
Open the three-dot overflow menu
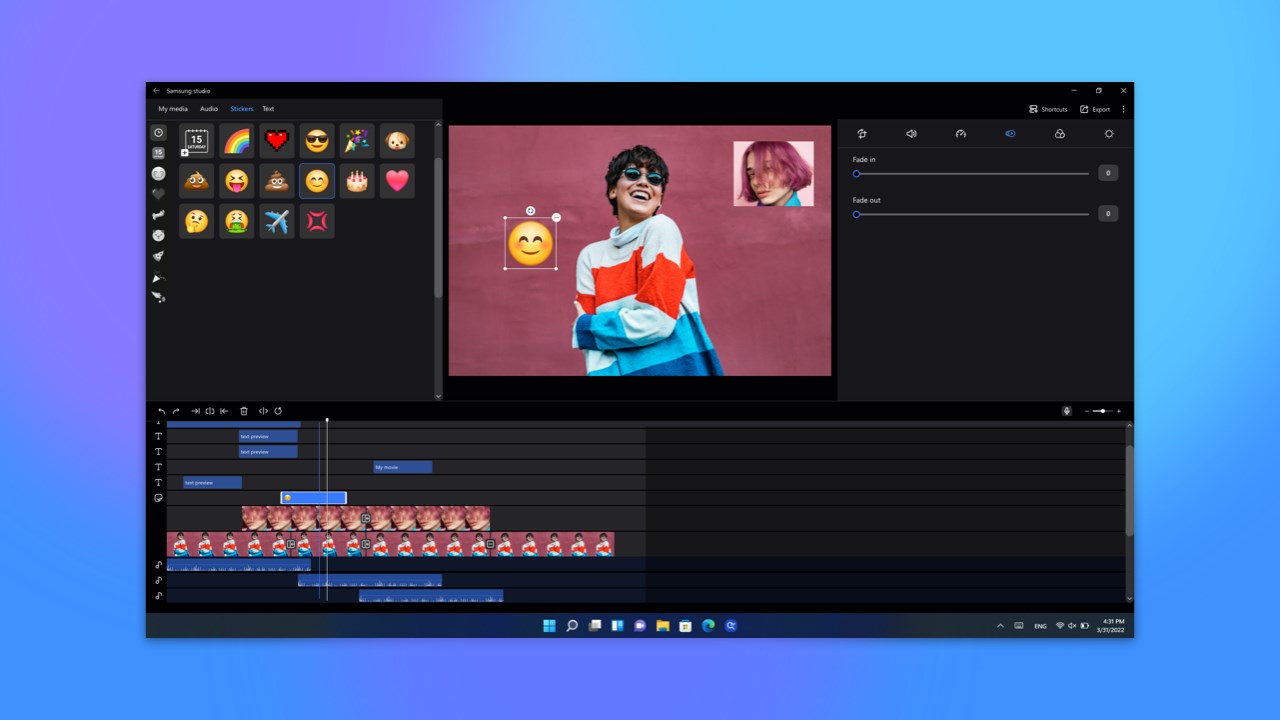click(1123, 108)
